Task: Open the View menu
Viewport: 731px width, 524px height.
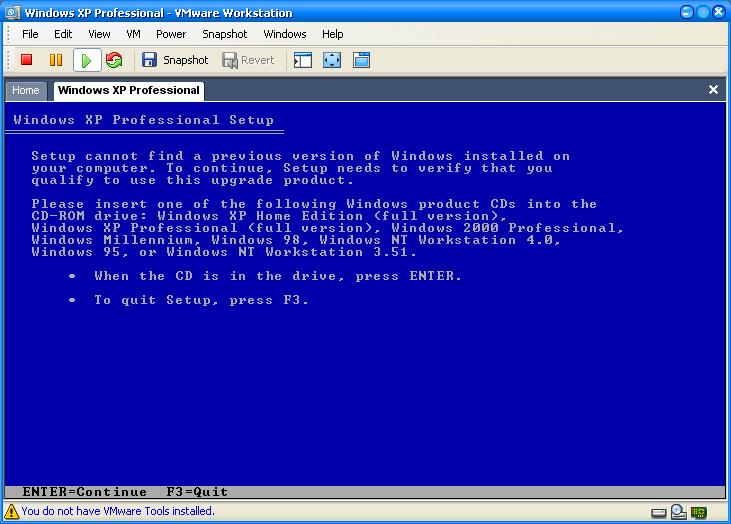Action: point(99,34)
